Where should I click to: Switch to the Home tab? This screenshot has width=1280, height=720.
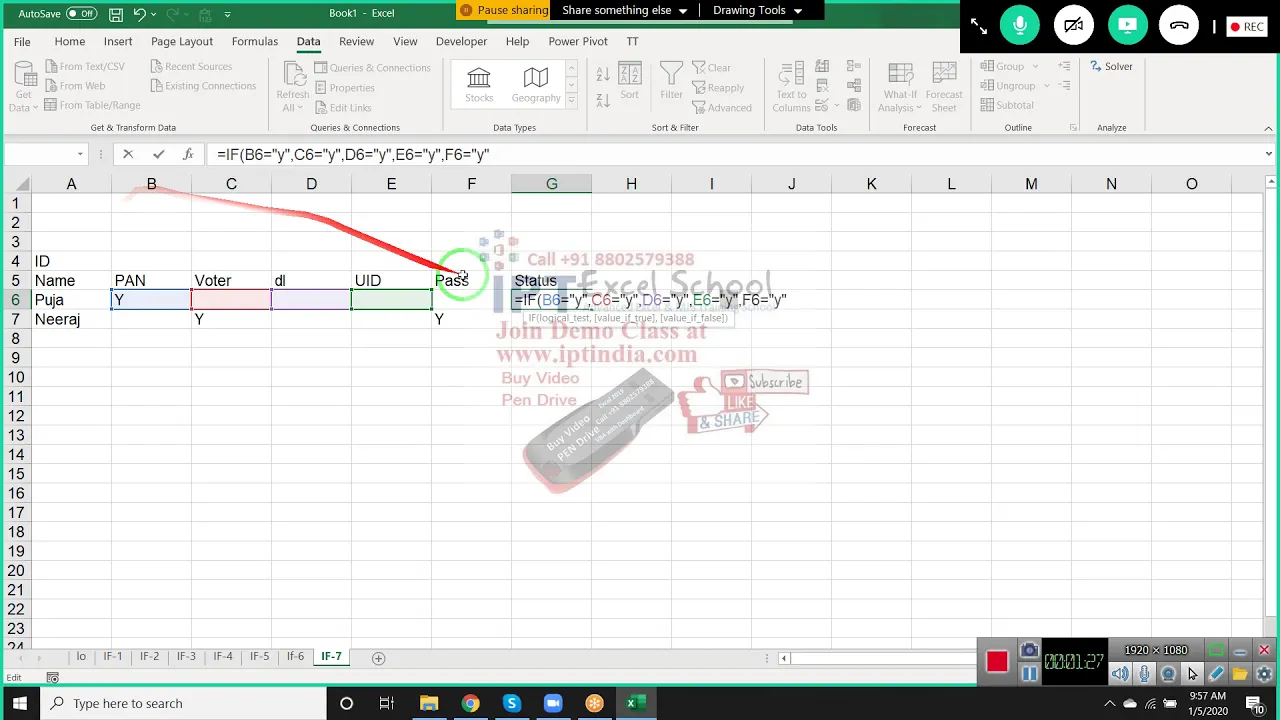point(69,41)
